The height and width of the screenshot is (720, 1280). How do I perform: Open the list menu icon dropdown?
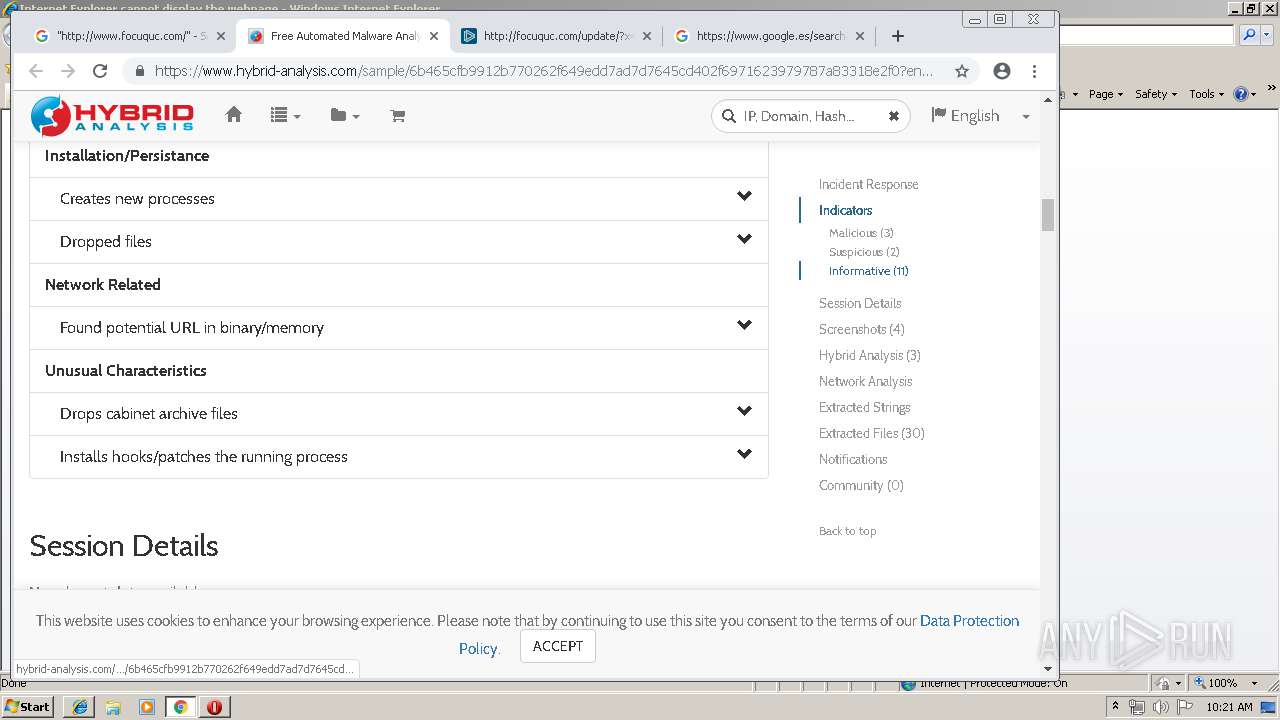point(285,116)
